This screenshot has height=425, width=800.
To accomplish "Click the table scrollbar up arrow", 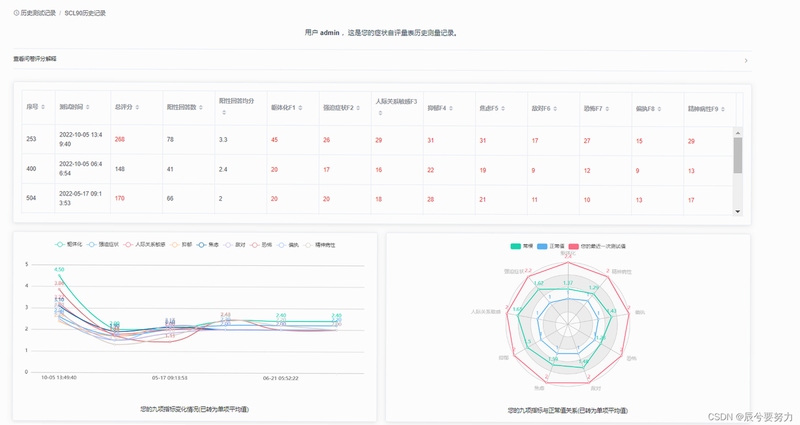I will point(737,133).
